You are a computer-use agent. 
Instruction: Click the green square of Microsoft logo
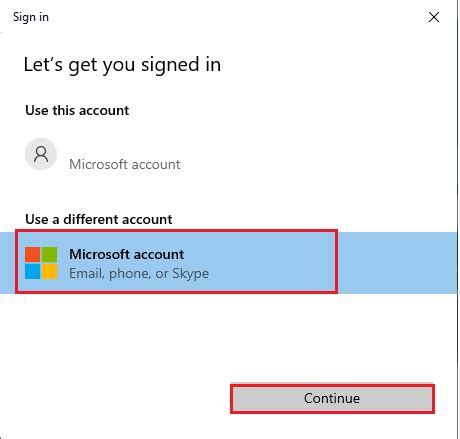click(x=49, y=255)
